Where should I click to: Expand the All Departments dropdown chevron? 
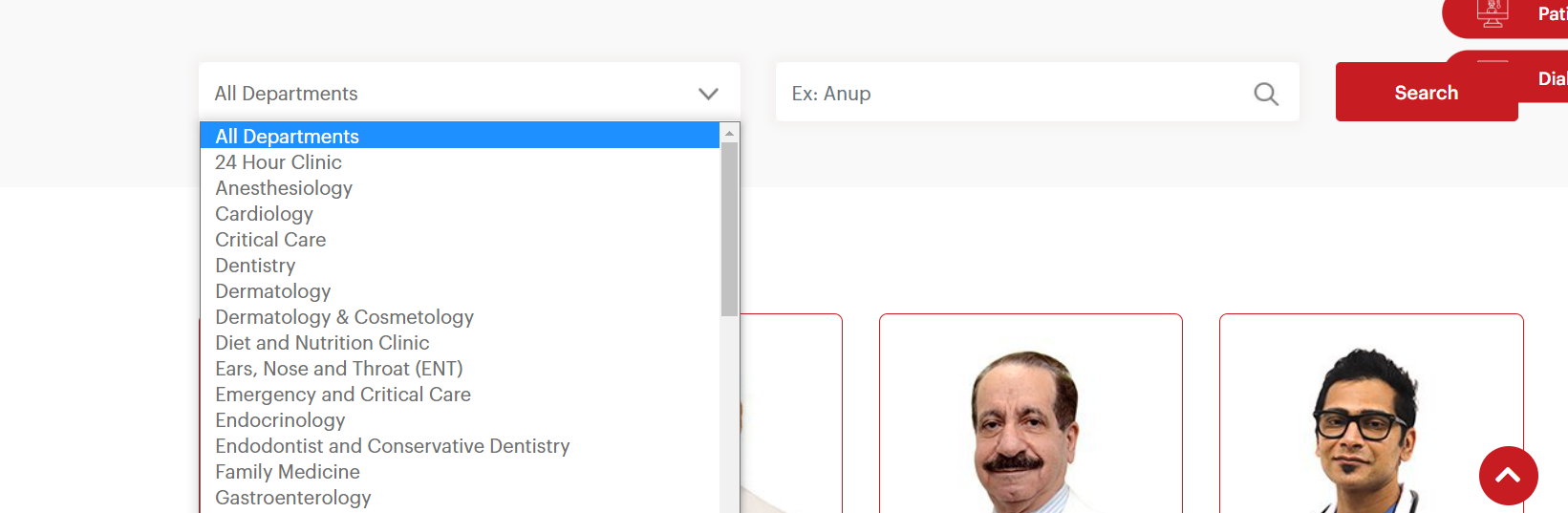[x=708, y=94]
